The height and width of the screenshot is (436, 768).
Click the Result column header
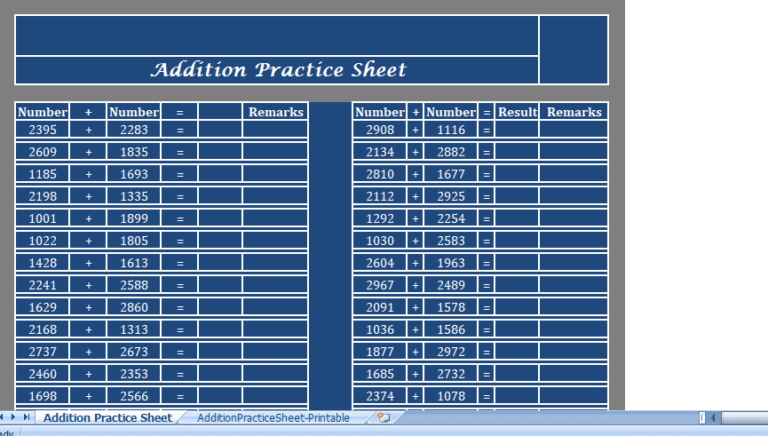tap(517, 112)
